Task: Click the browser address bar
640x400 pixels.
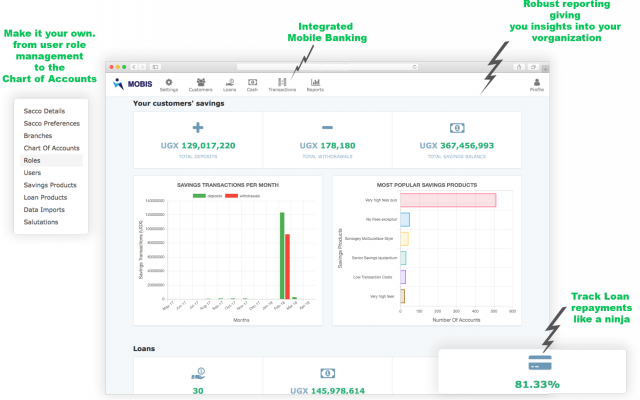Action: click(327, 67)
